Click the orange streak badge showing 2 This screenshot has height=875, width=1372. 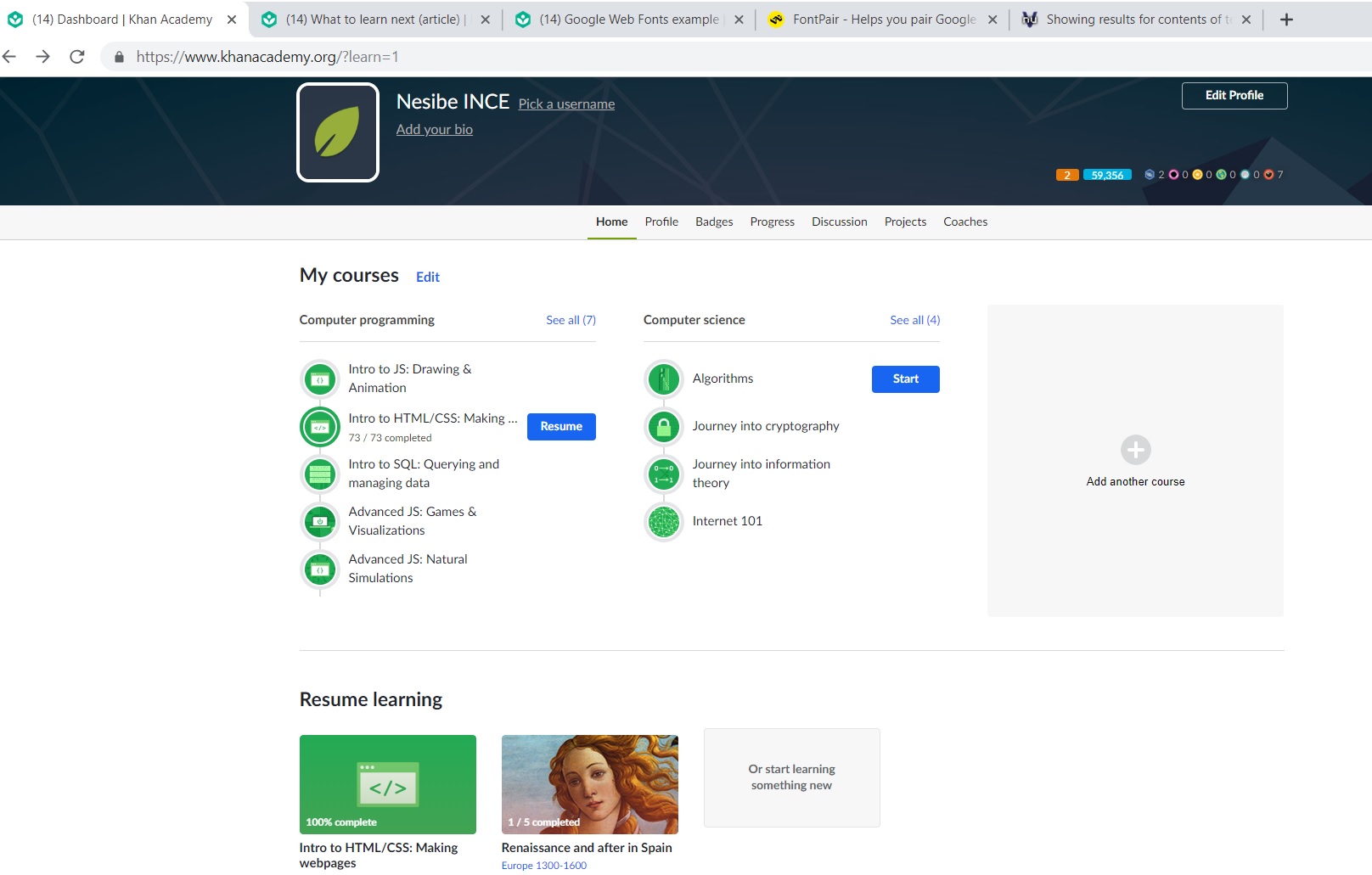[x=1067, y=175]
